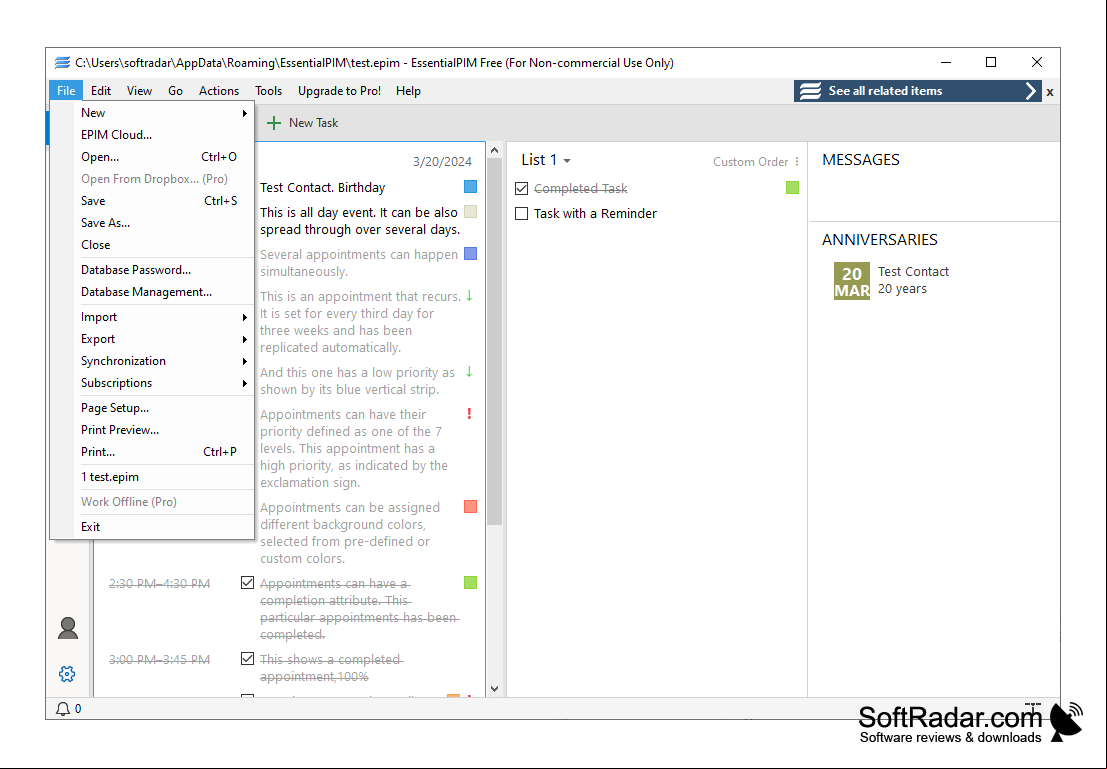Image resolution: width=1107 pixels, height=769 pixels.
Task: Click the agenda scrollbar down arrow
Action: pos(494,689)
